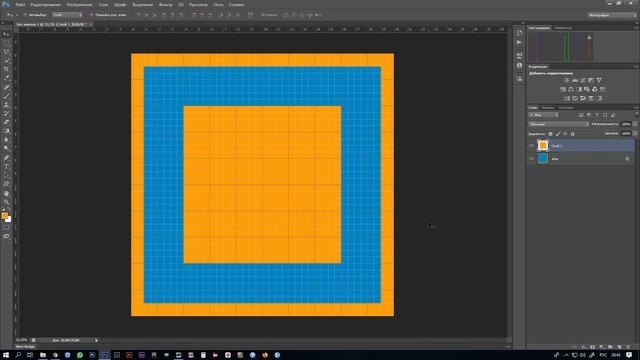Select the History Brush tool
The image size is (640, 360).
6,113
